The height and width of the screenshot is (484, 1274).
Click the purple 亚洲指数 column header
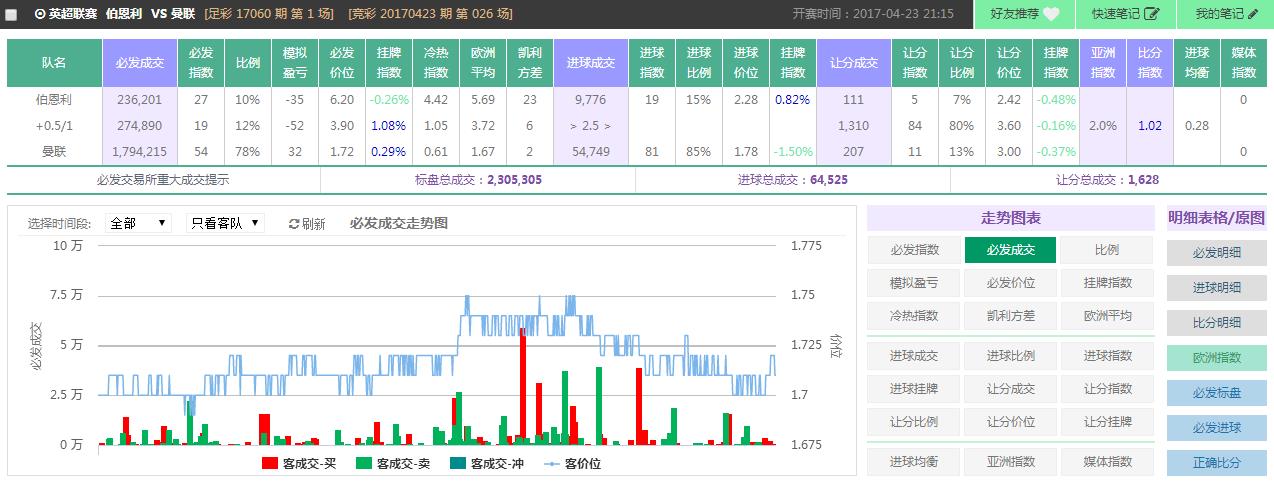pyautogui.click(x=1102, y=63)
